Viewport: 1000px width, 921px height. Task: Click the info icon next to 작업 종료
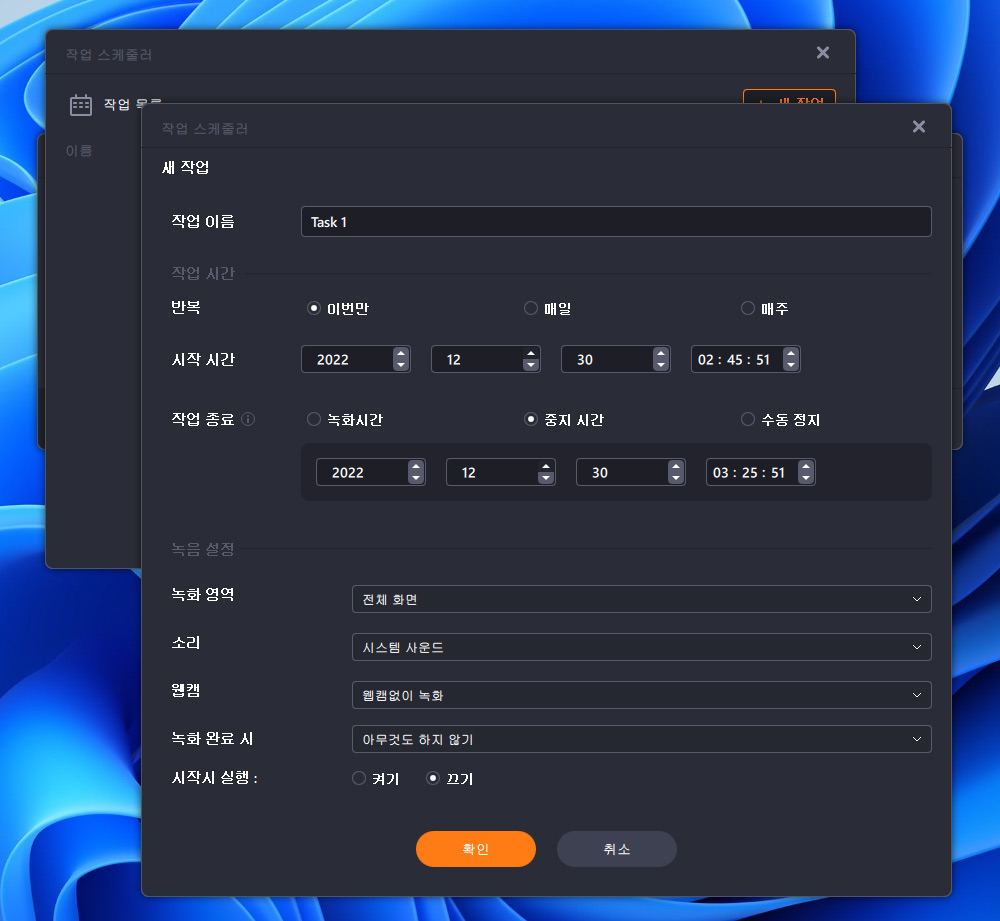point(249,419)
